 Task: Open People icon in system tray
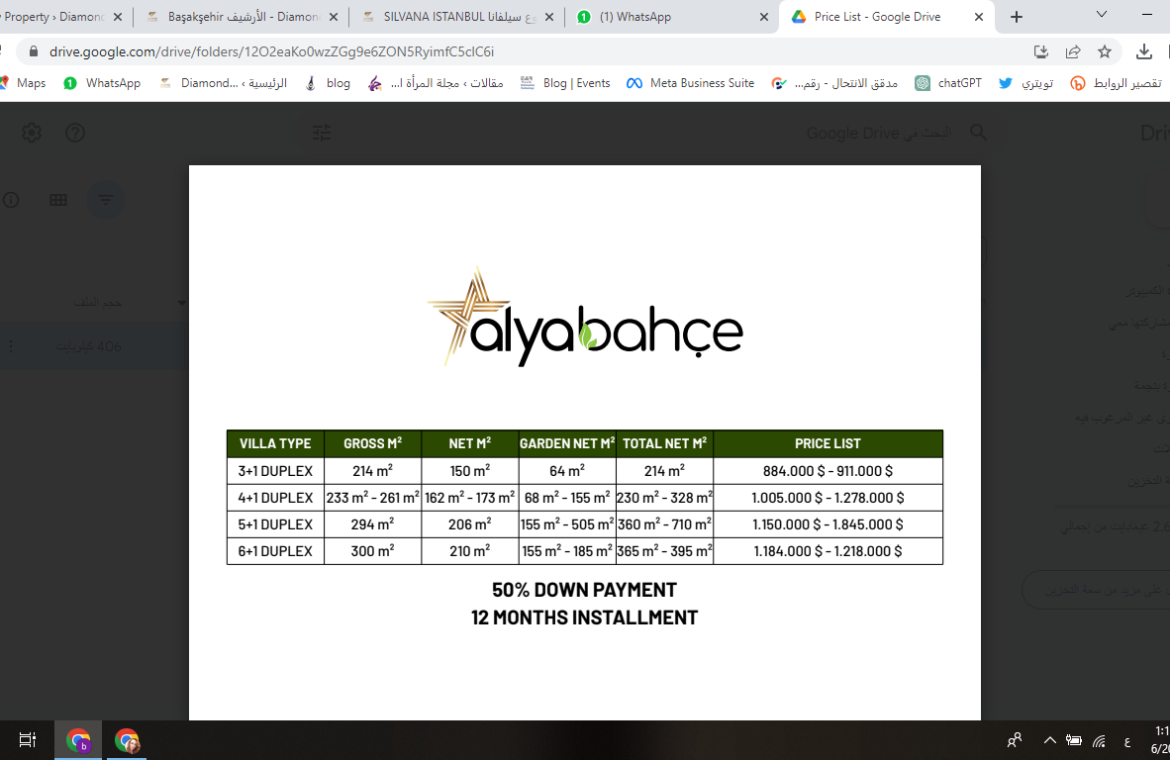coord(1014,740)
